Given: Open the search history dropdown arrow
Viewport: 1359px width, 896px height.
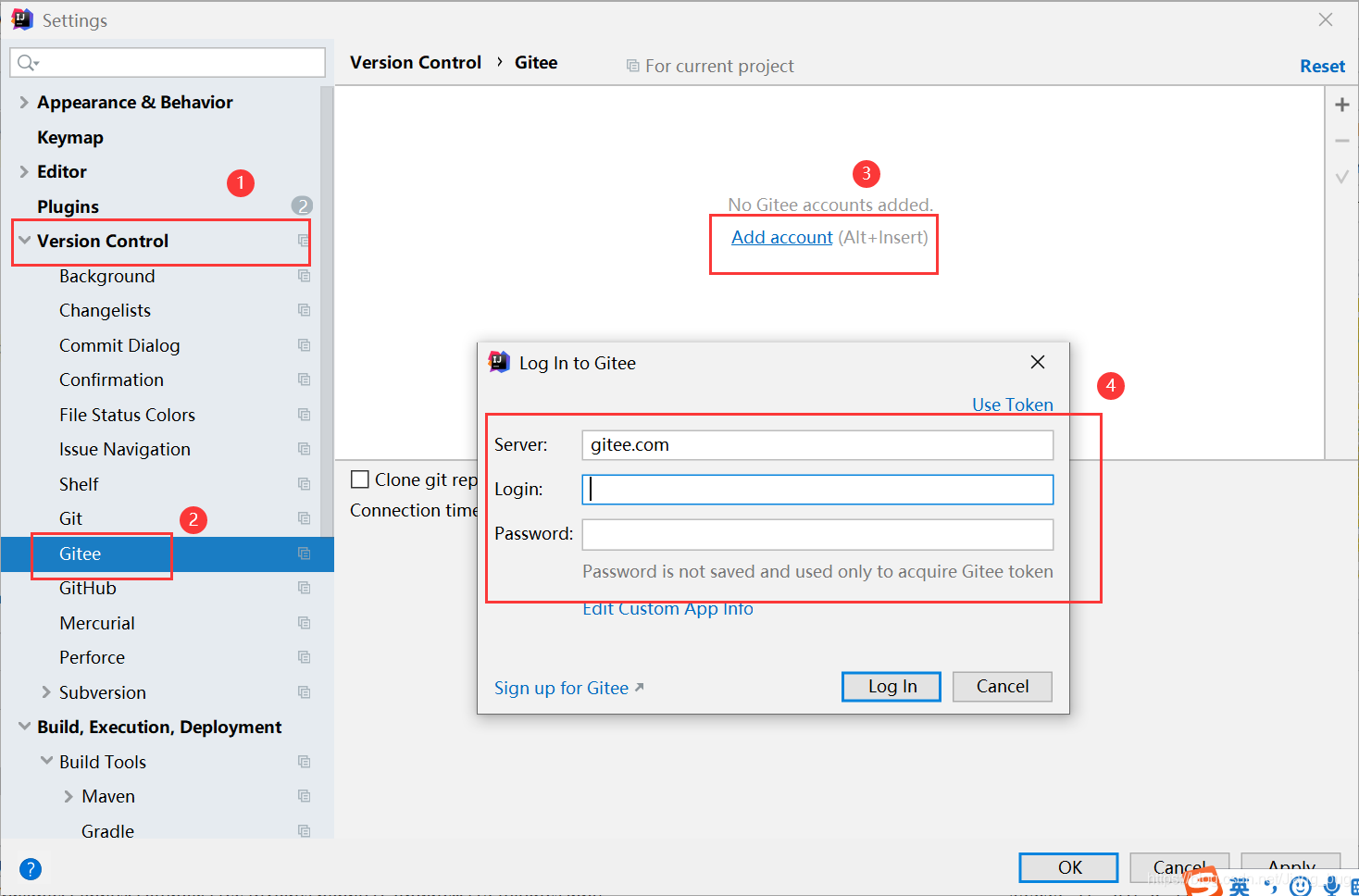Looking at the screenshot, I should [37, 64].
